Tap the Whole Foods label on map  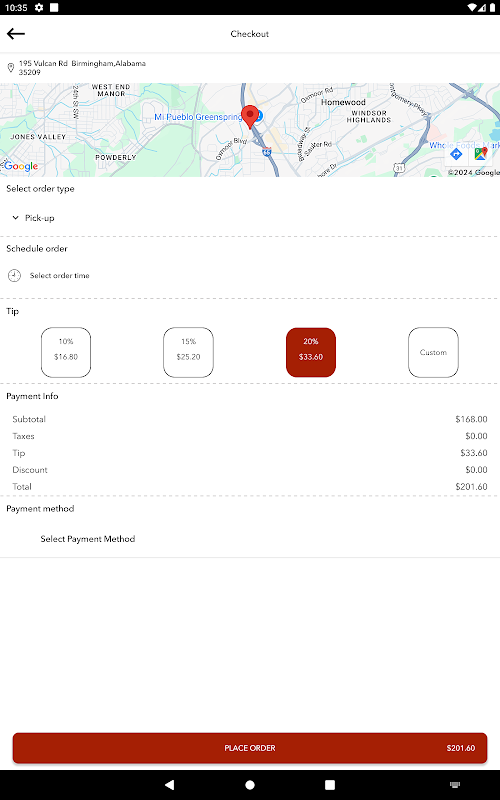(x=464, y=145)
